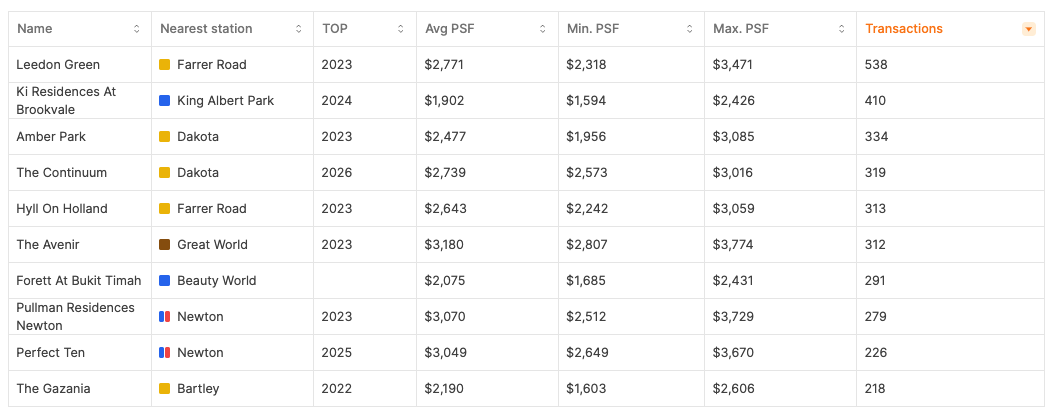
Task: Click the Nearest station sort arrows
Action: (x=299, y=29)
